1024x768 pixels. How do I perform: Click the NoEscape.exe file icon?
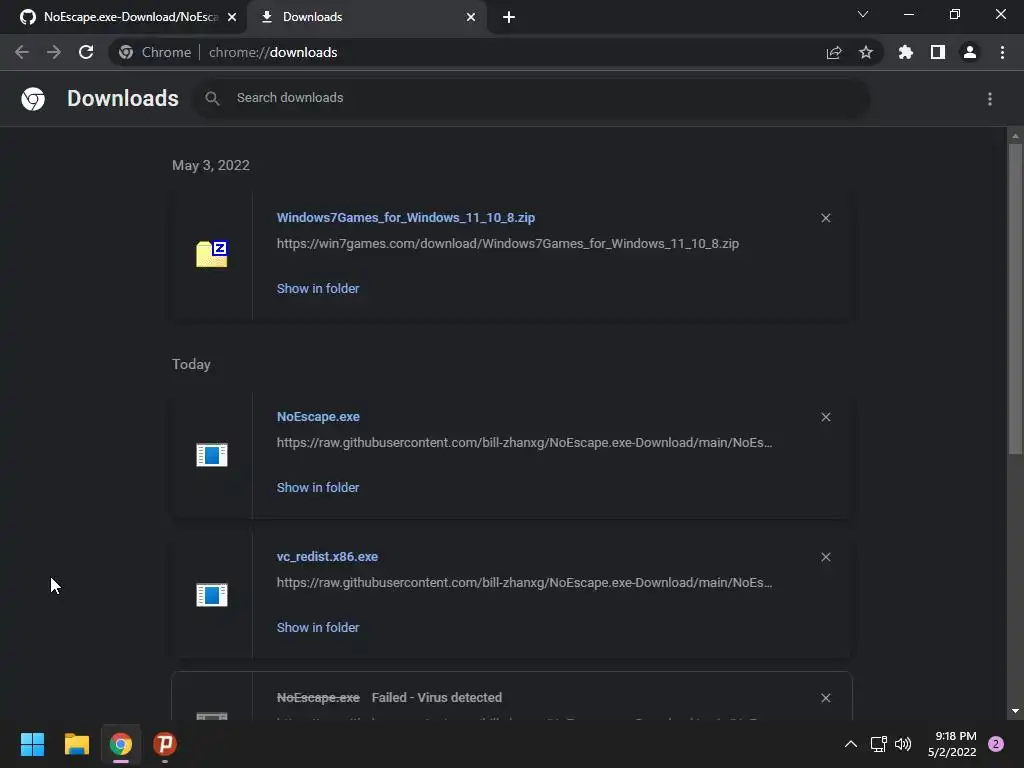(212, 455)
